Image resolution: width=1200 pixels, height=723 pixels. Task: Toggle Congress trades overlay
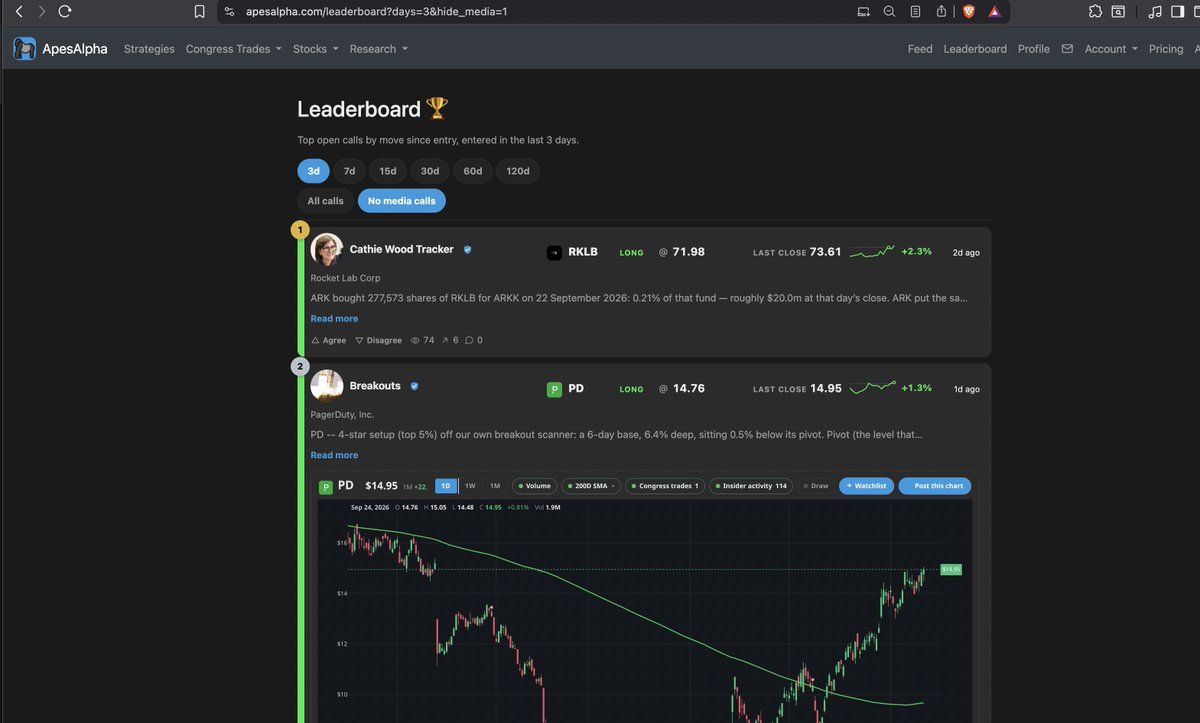pos(664,486)
